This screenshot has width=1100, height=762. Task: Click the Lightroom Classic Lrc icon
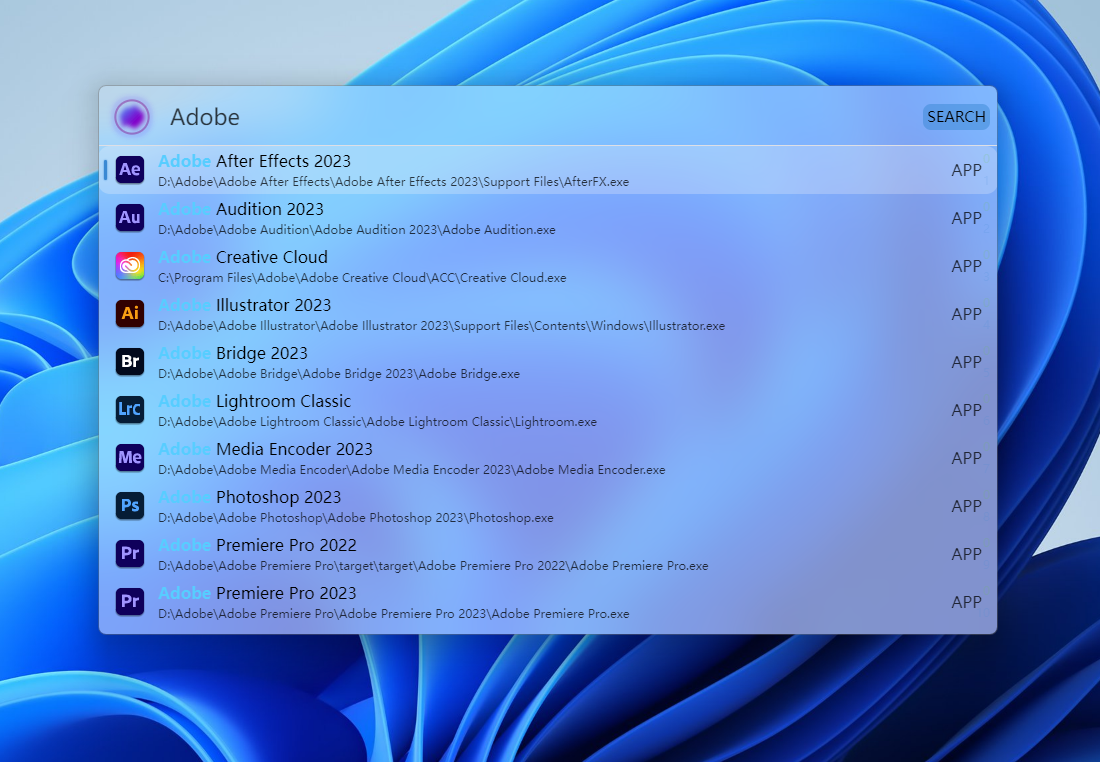coord(130,410)
